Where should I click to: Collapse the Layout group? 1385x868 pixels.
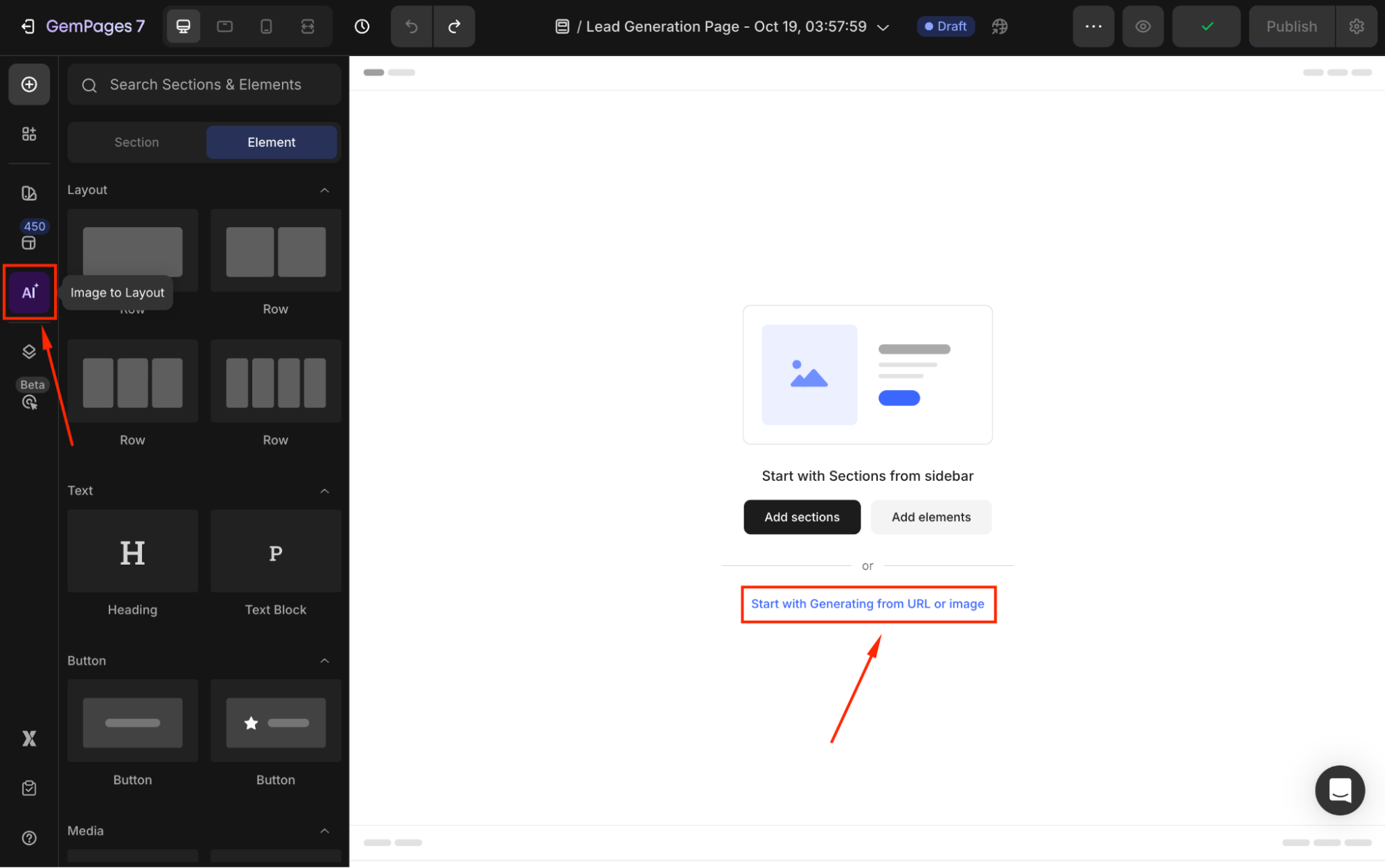pos(324,190)
